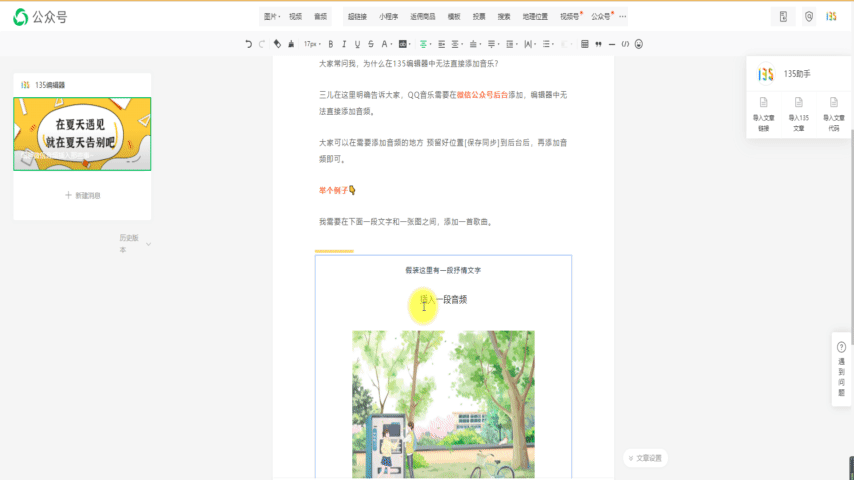The width and height of the screenshot is (854, 480).
Task: Open the both-sides indent dropdown
Action: click(457, 44)
